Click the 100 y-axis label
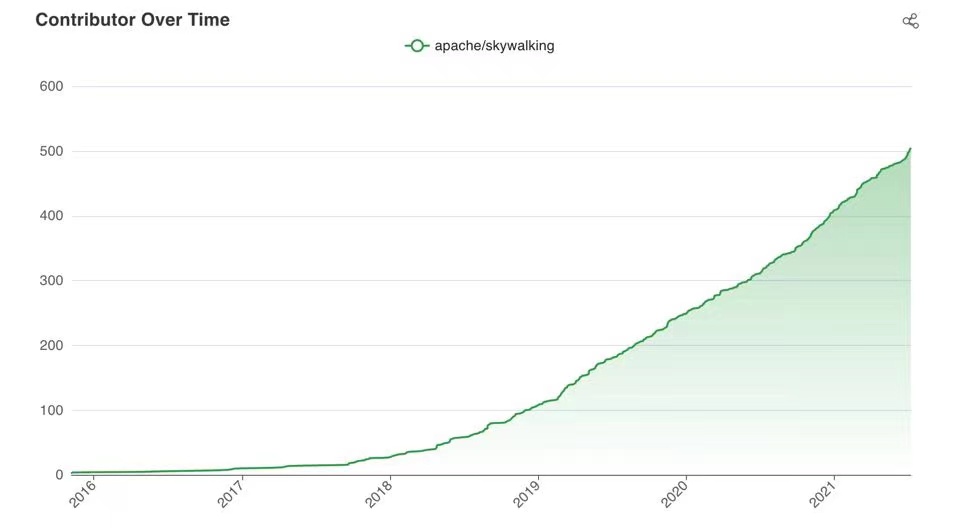 pos(51,410)
